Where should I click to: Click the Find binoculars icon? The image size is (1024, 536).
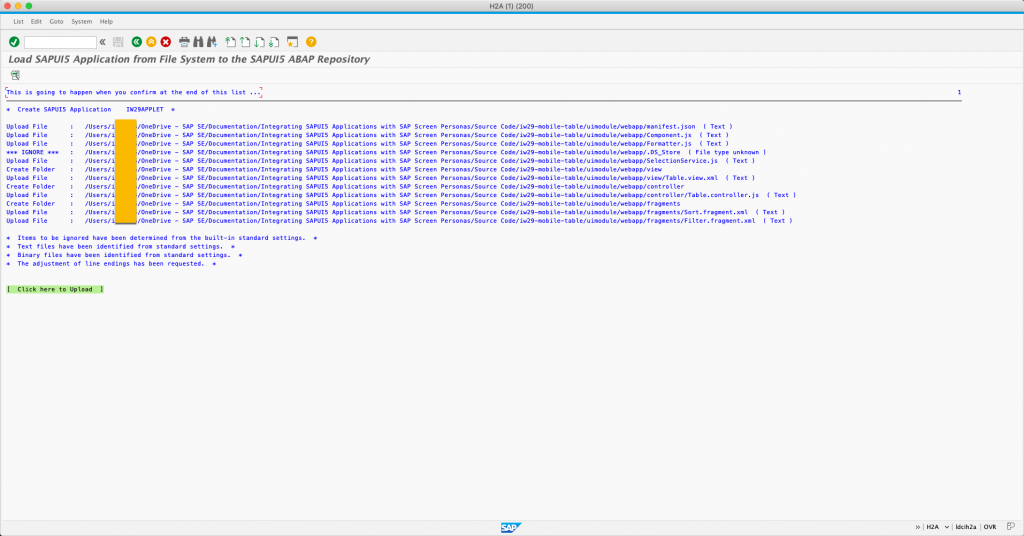tap(198, 42)
